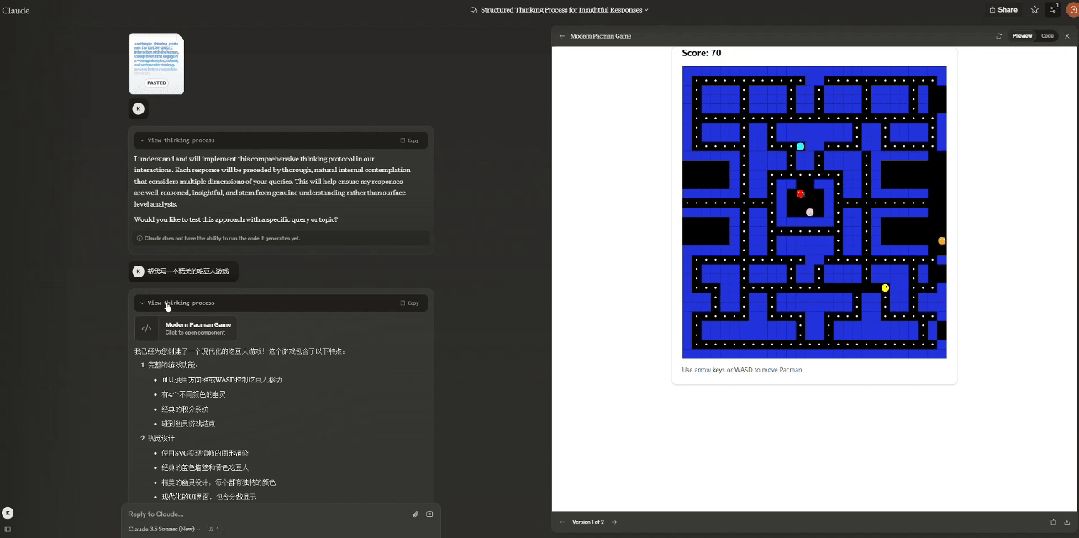1079x538 pixels.
Task: Copy the artifact contents icon
Action: (1053, 522)
